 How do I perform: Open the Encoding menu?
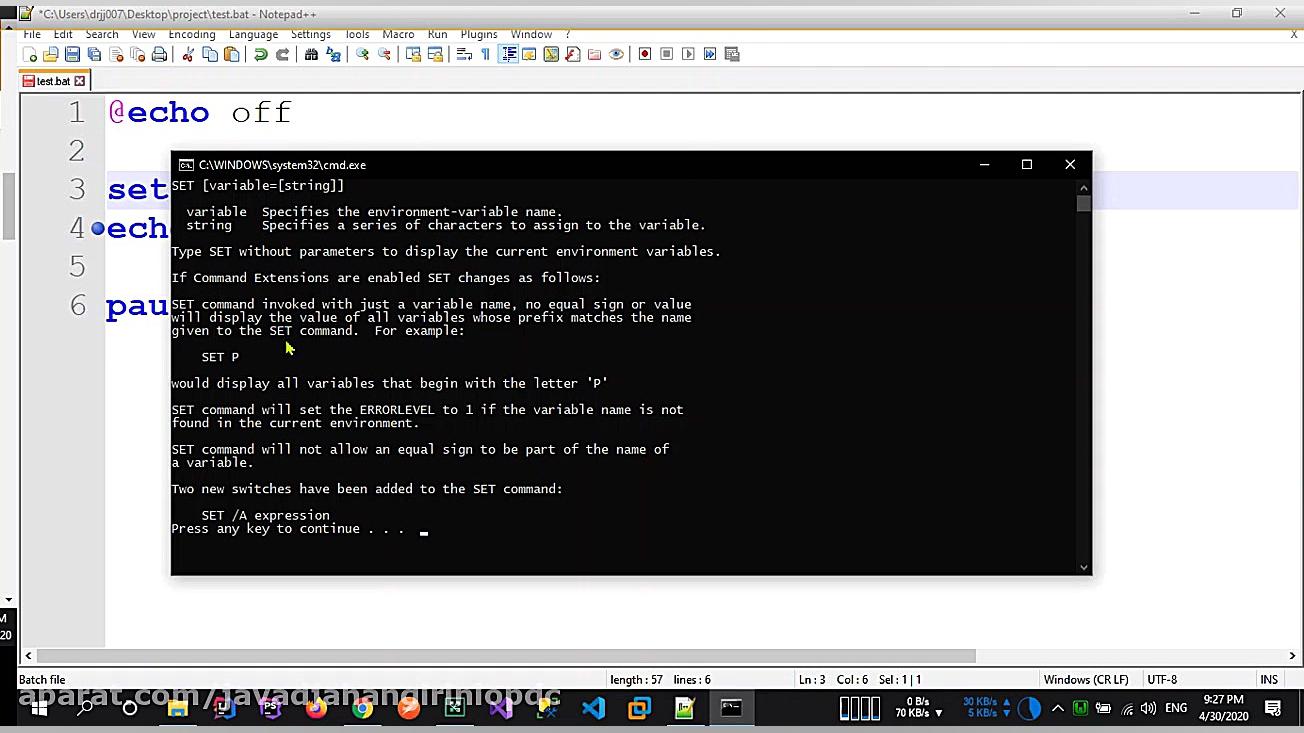pos(192,34)
